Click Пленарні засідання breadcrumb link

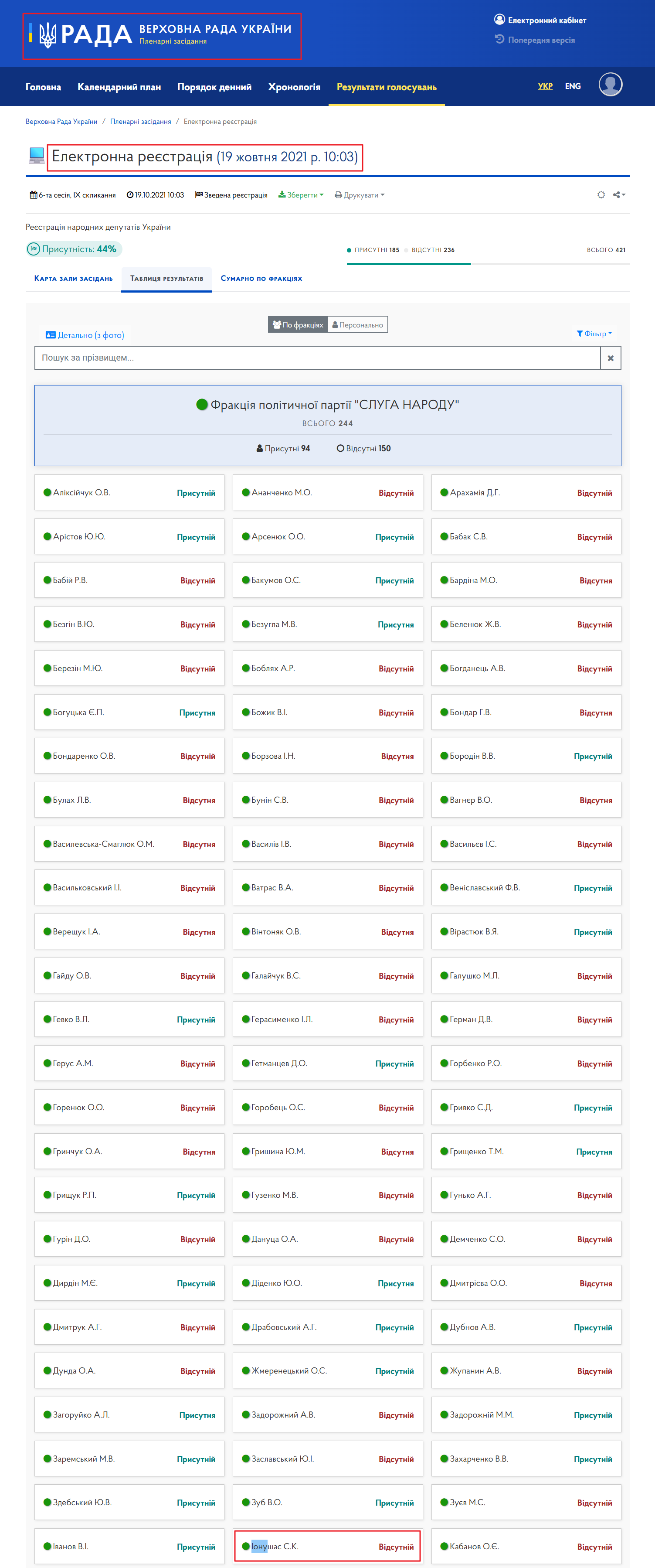pos(140,122)
